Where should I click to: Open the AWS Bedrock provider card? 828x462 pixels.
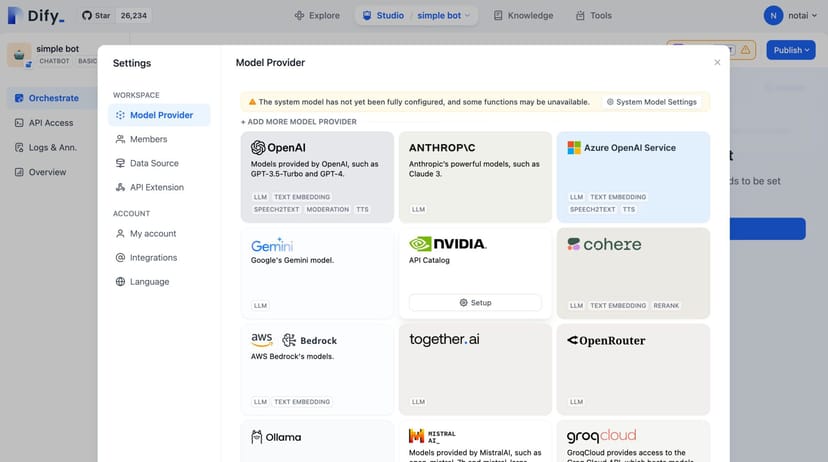click(317, 368)
